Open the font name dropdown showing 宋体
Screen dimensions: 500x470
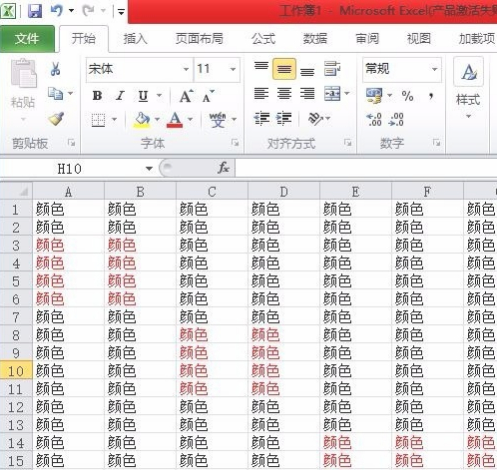coord(139,69)
